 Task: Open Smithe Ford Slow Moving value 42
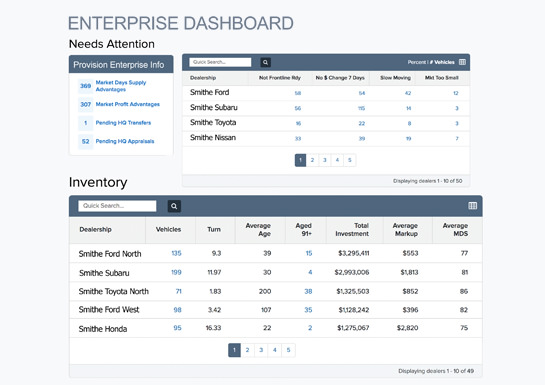click(408, 93)
